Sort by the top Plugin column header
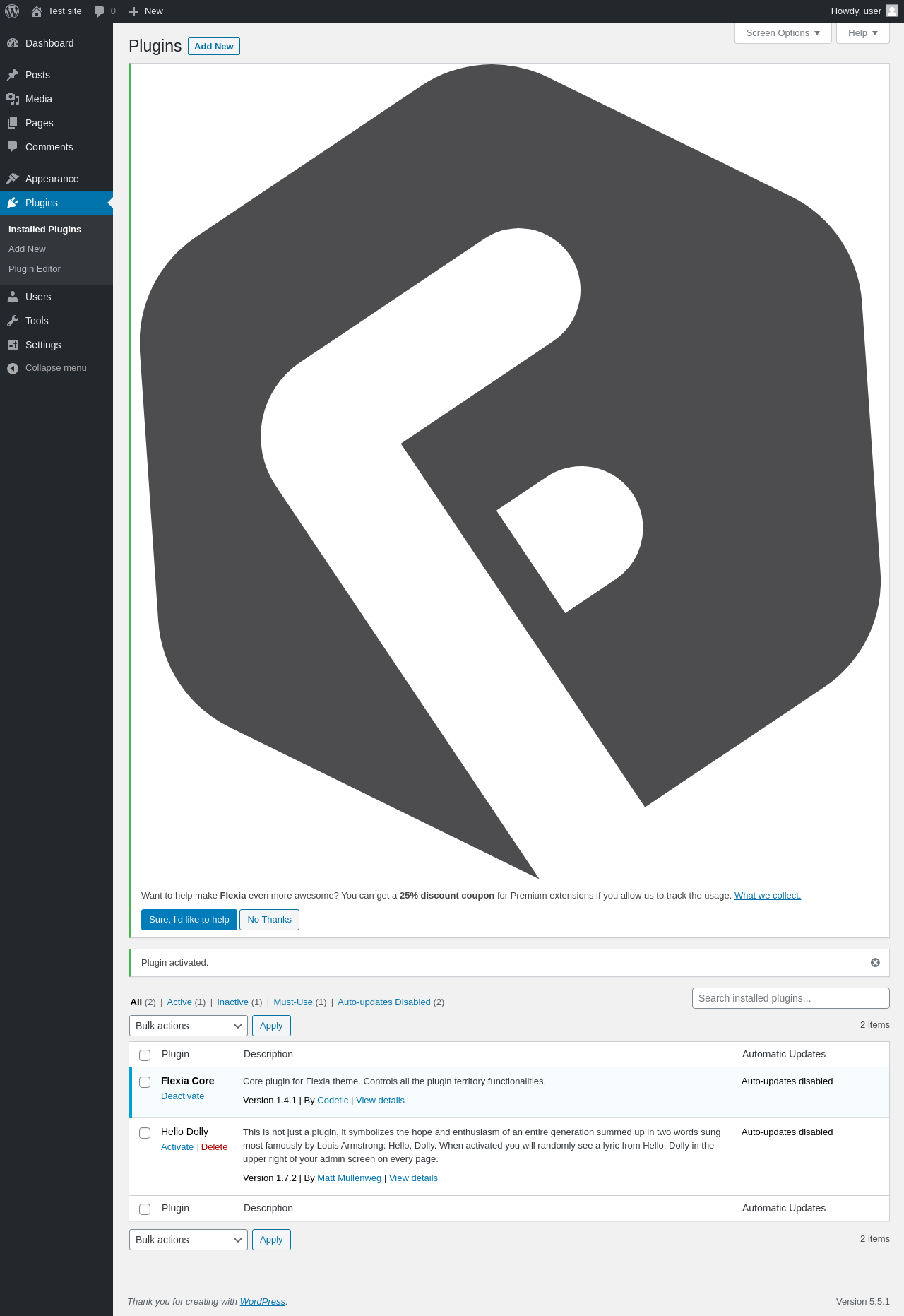Screen dimensions: 904x1316 point(175,1054)
